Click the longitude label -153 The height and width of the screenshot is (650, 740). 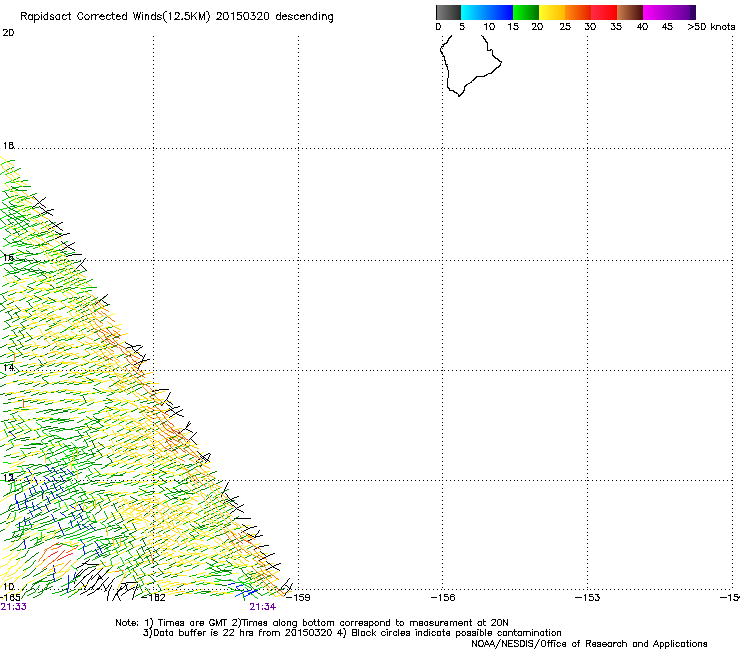[x=588, y=598]
